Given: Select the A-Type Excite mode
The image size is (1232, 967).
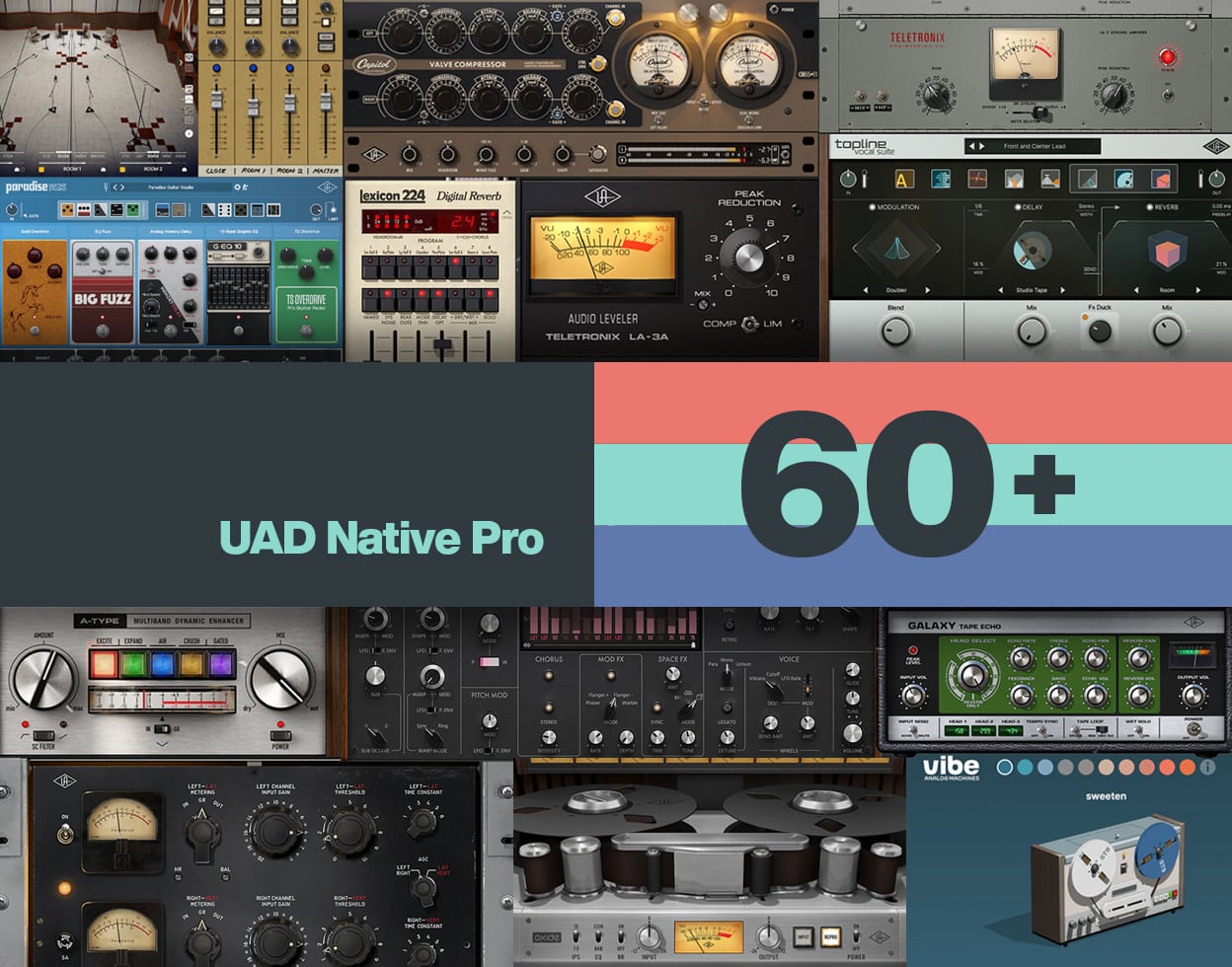Looking at the screenshot, I should pyautogui.click(x=102, y=662).
